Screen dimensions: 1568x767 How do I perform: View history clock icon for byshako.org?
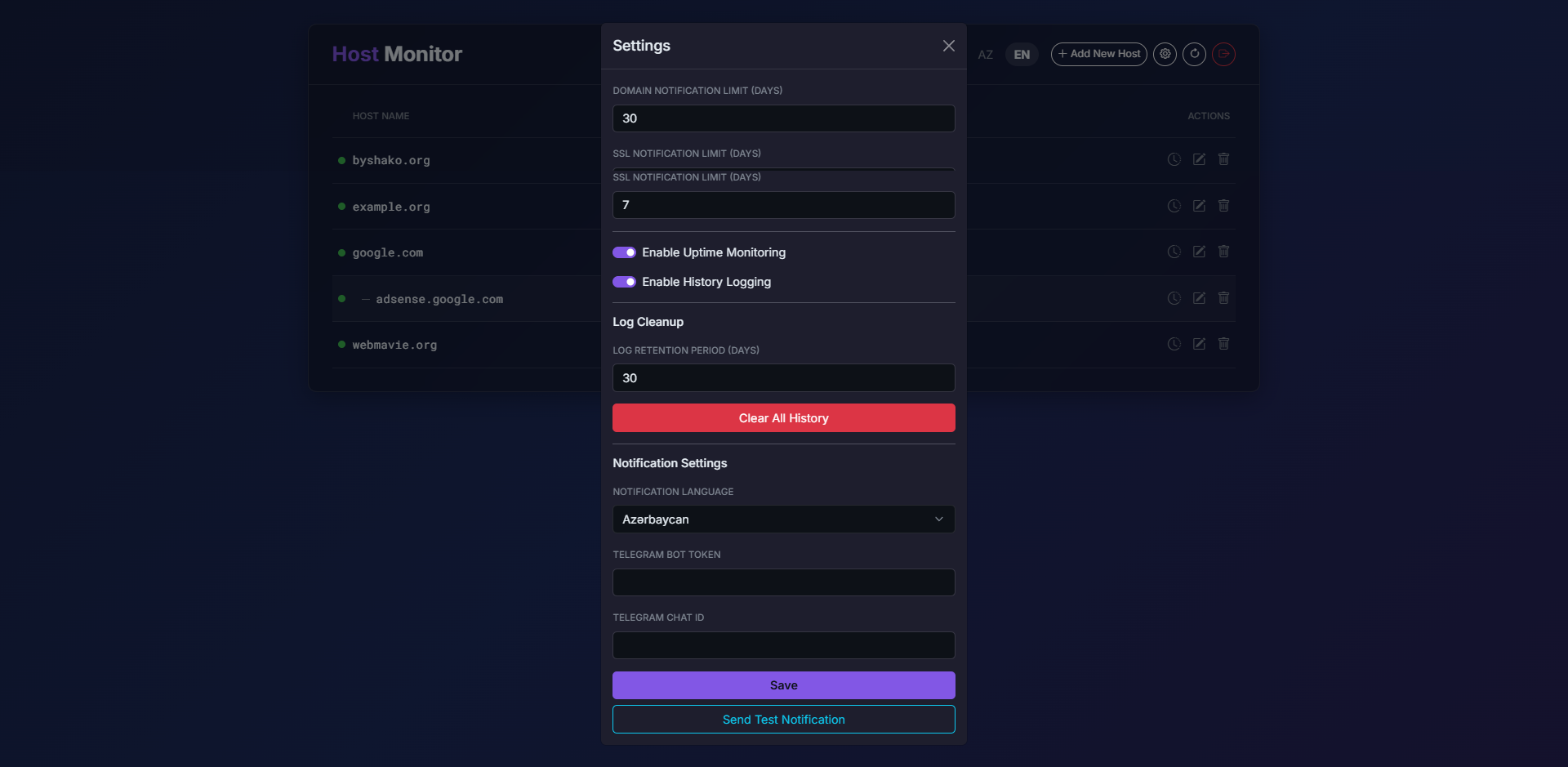coord(1174,159)
